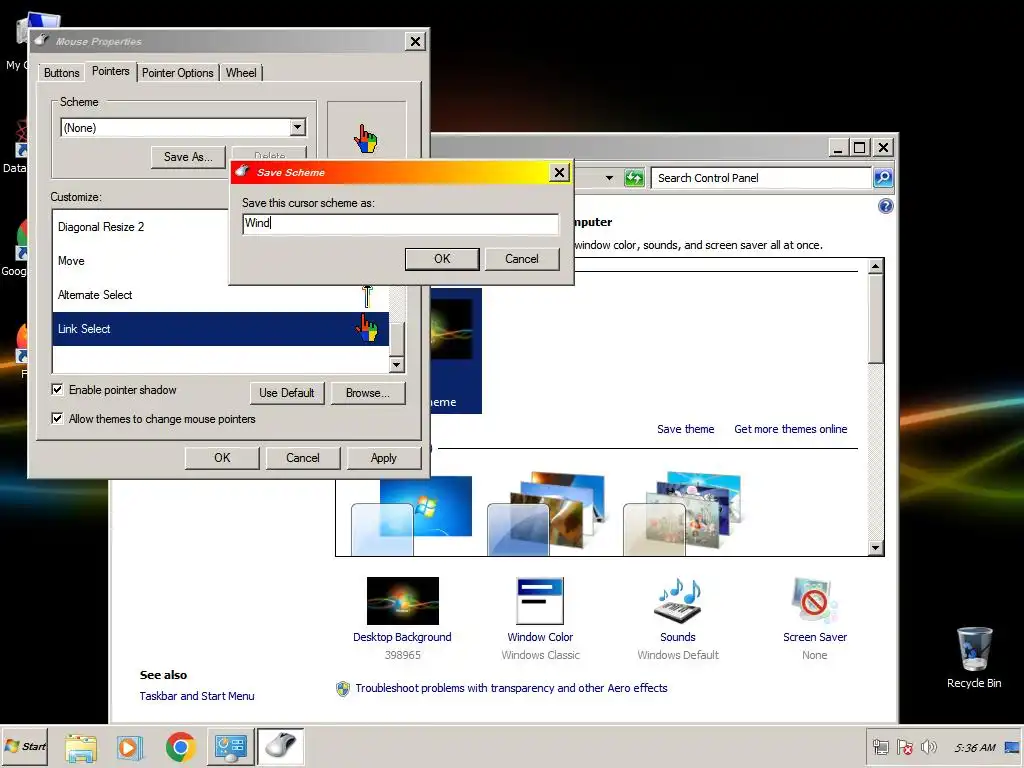Open Sounds settings icon
Image resolution: width=1024 pixels, height=768 pixels.
coord(678,600)
